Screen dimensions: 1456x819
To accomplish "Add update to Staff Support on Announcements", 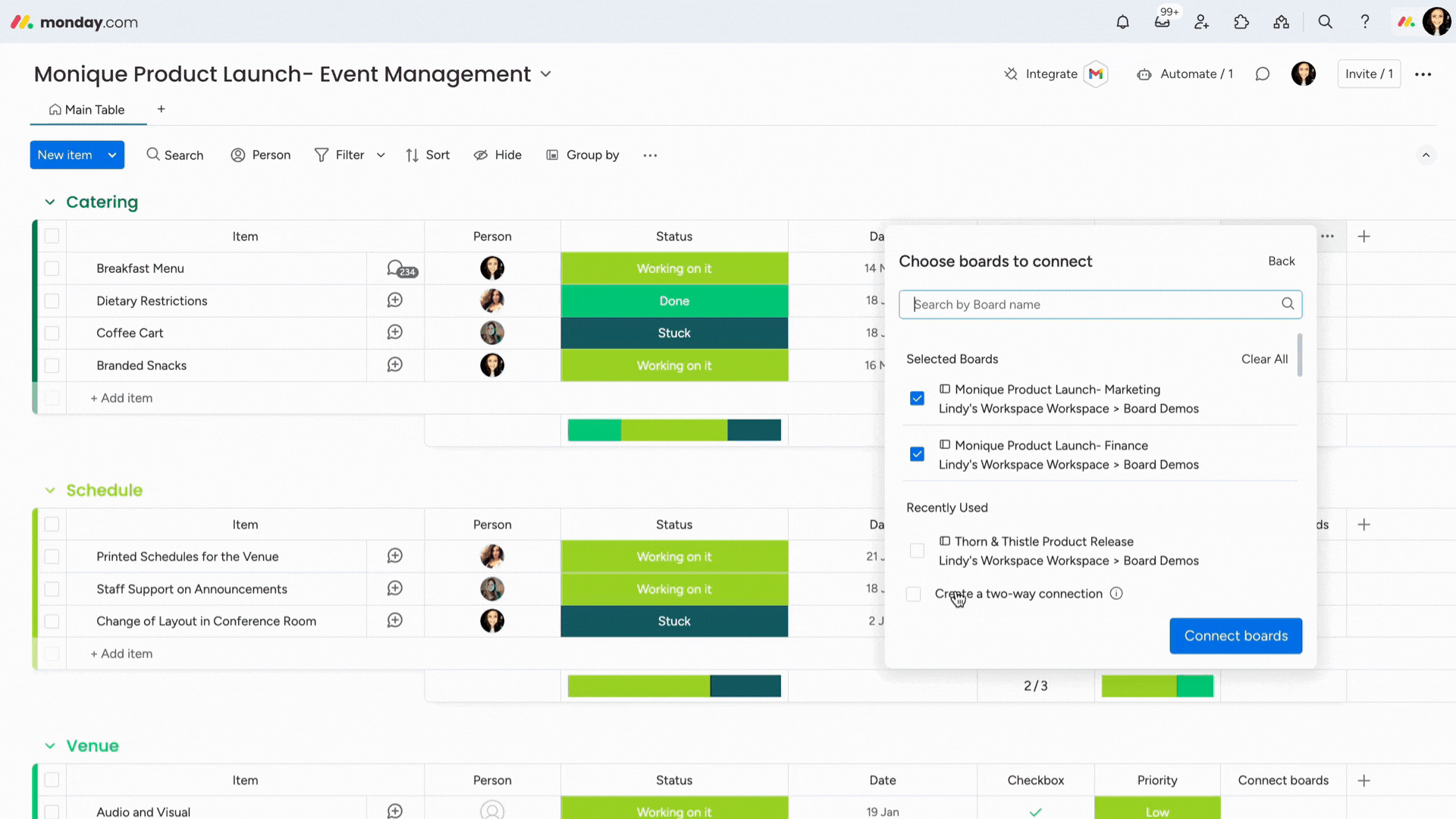I will [395, 588].
